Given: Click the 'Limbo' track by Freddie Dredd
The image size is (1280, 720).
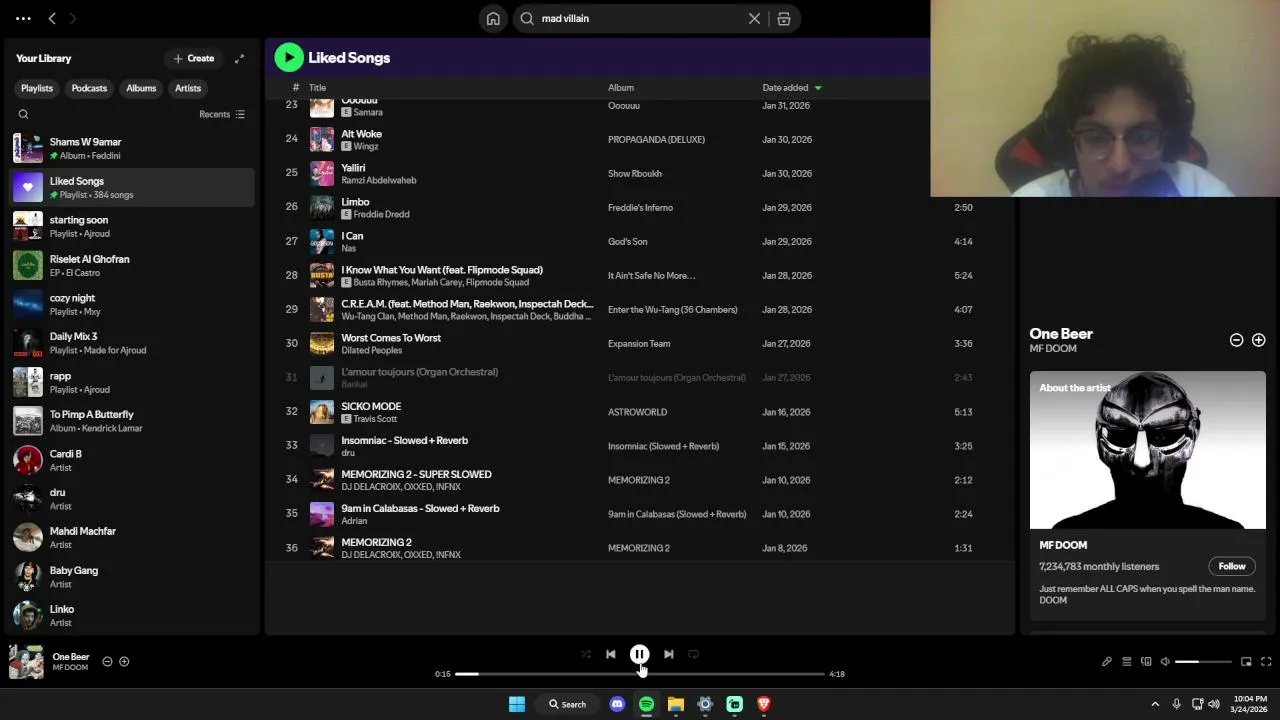Looking at the screenshot, I should click(x=355, y=202).
